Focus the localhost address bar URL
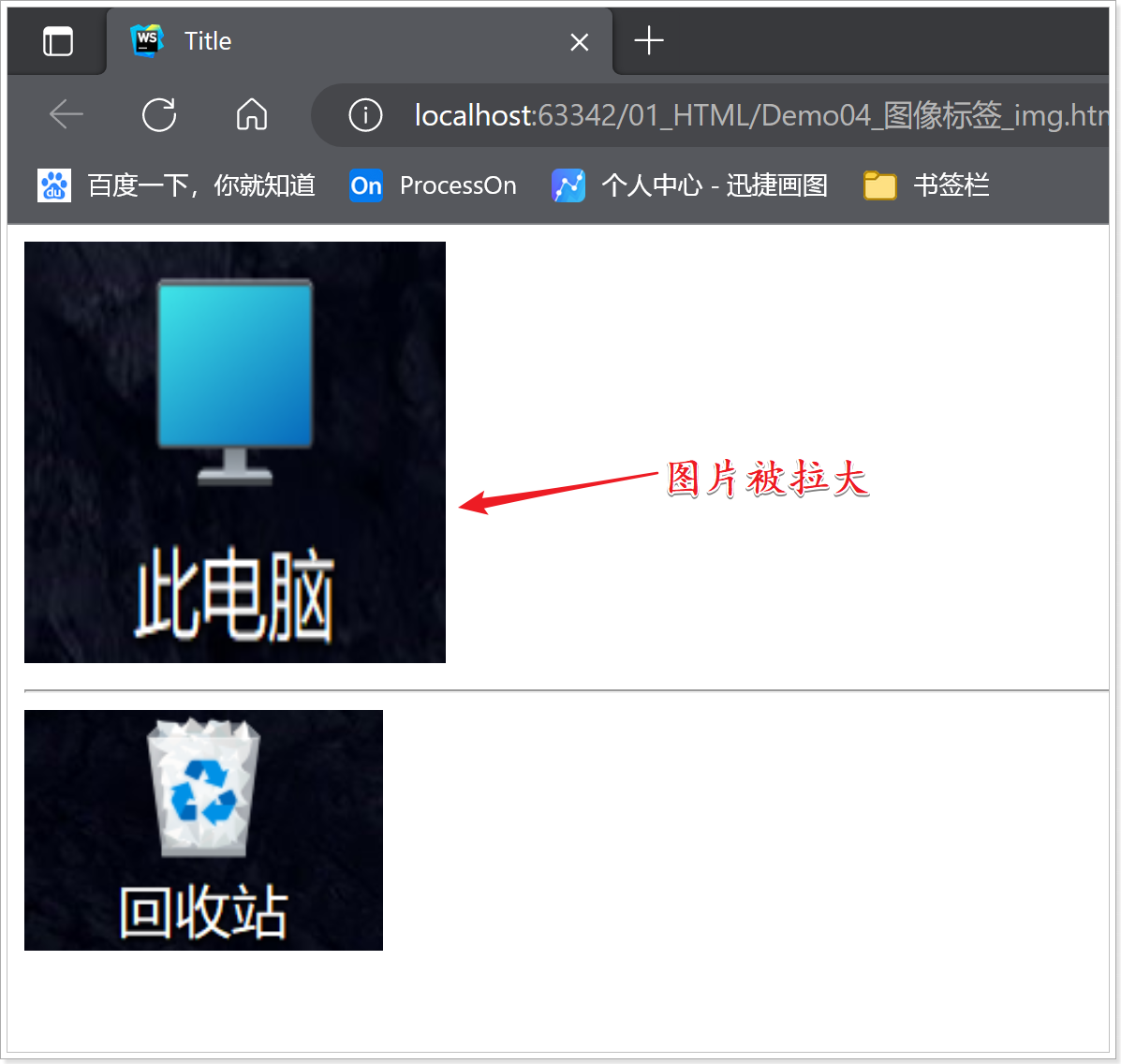Screen dimensions: 1121x1064 tap(761, 115)
